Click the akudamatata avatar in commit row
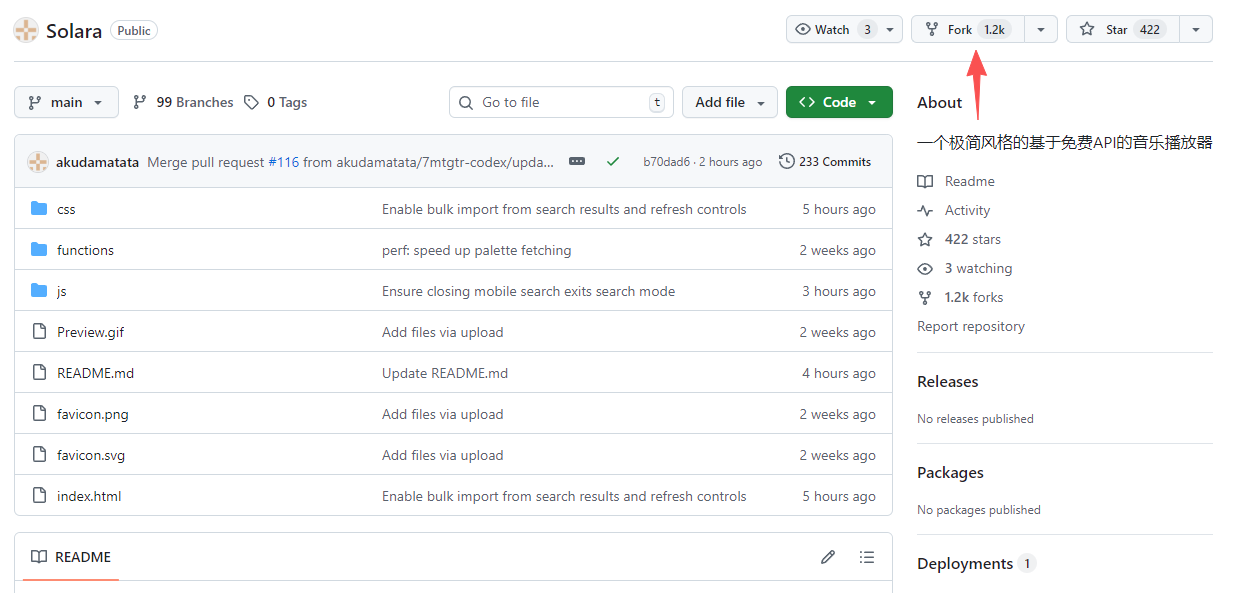This screenshot has height=593, width=1240. point(38,162)
